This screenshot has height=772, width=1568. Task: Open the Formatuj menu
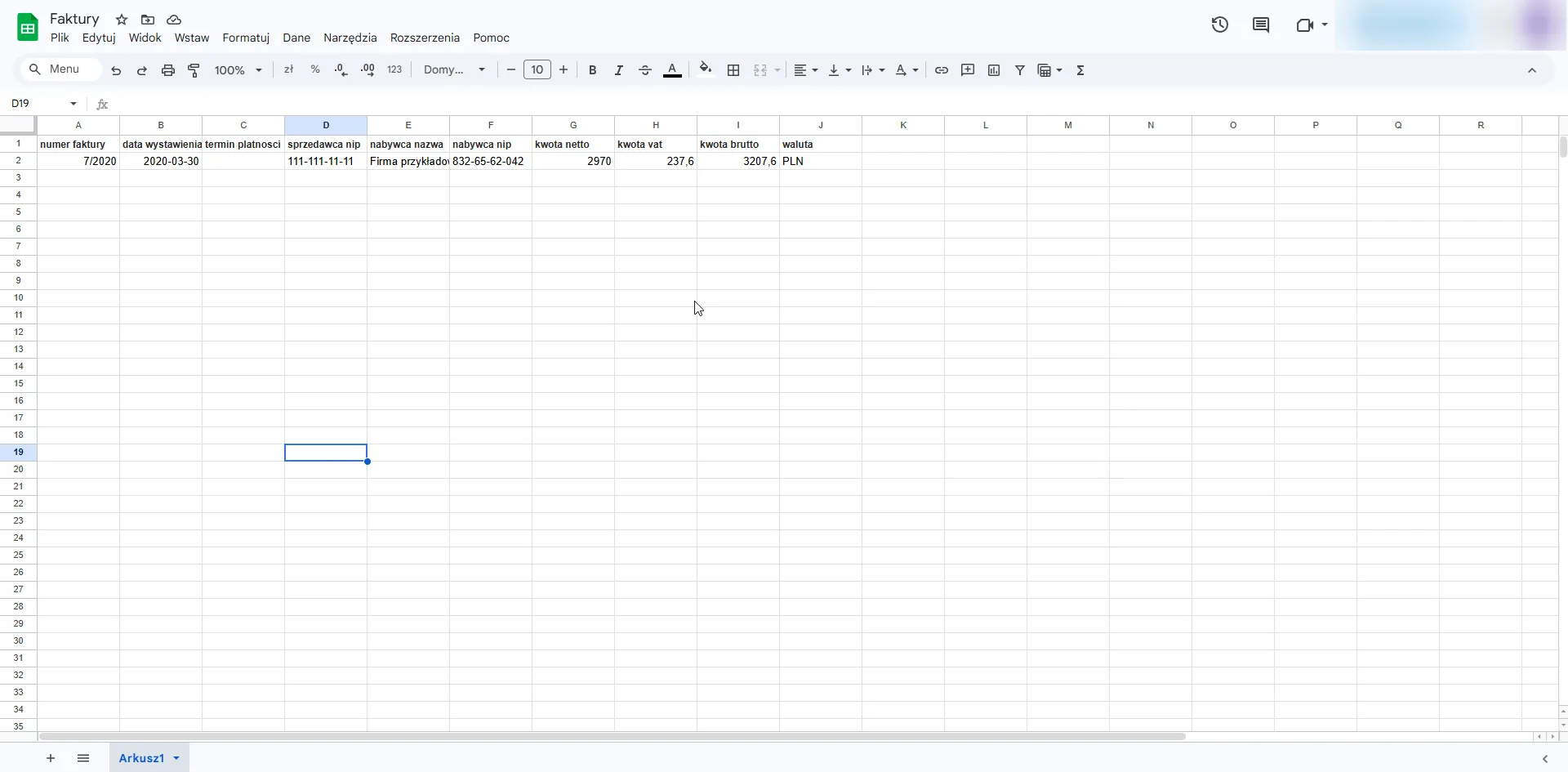click(246, 38)
